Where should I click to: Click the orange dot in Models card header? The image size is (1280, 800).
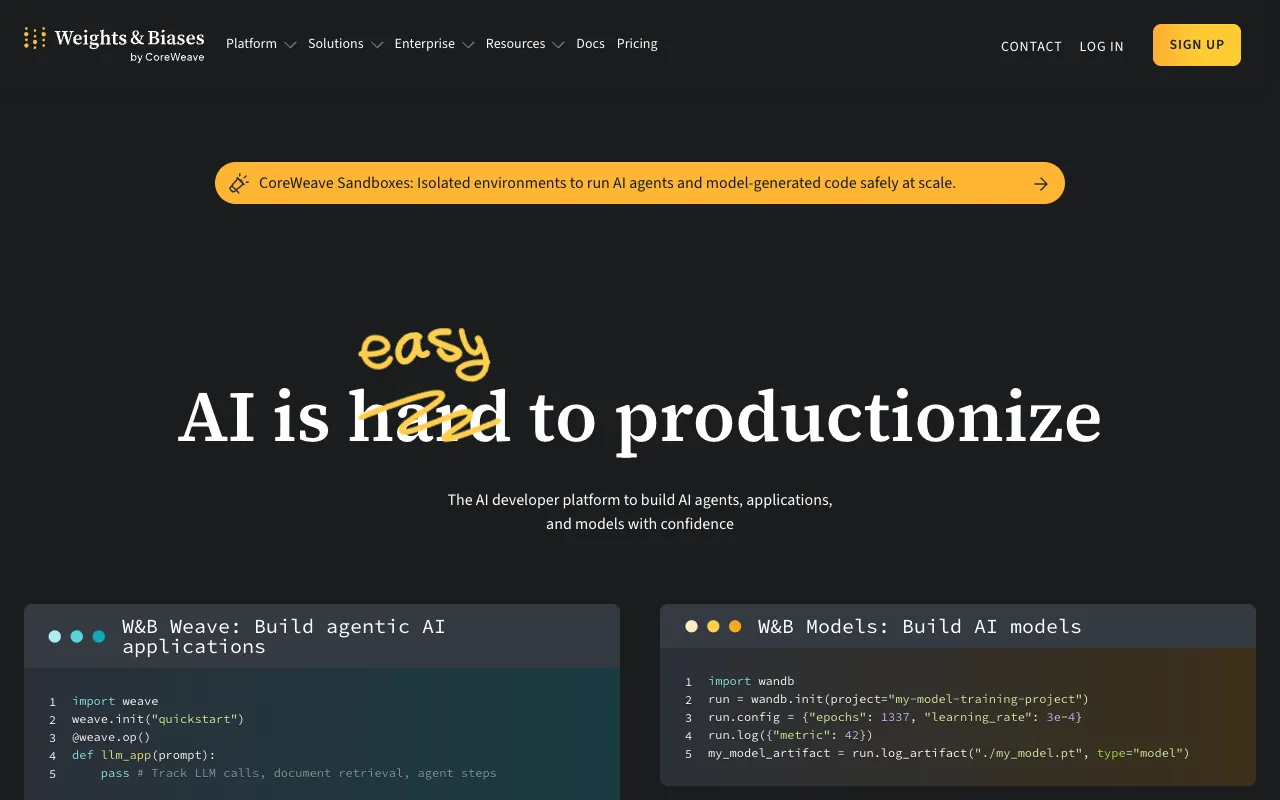[x=735, y=626]
